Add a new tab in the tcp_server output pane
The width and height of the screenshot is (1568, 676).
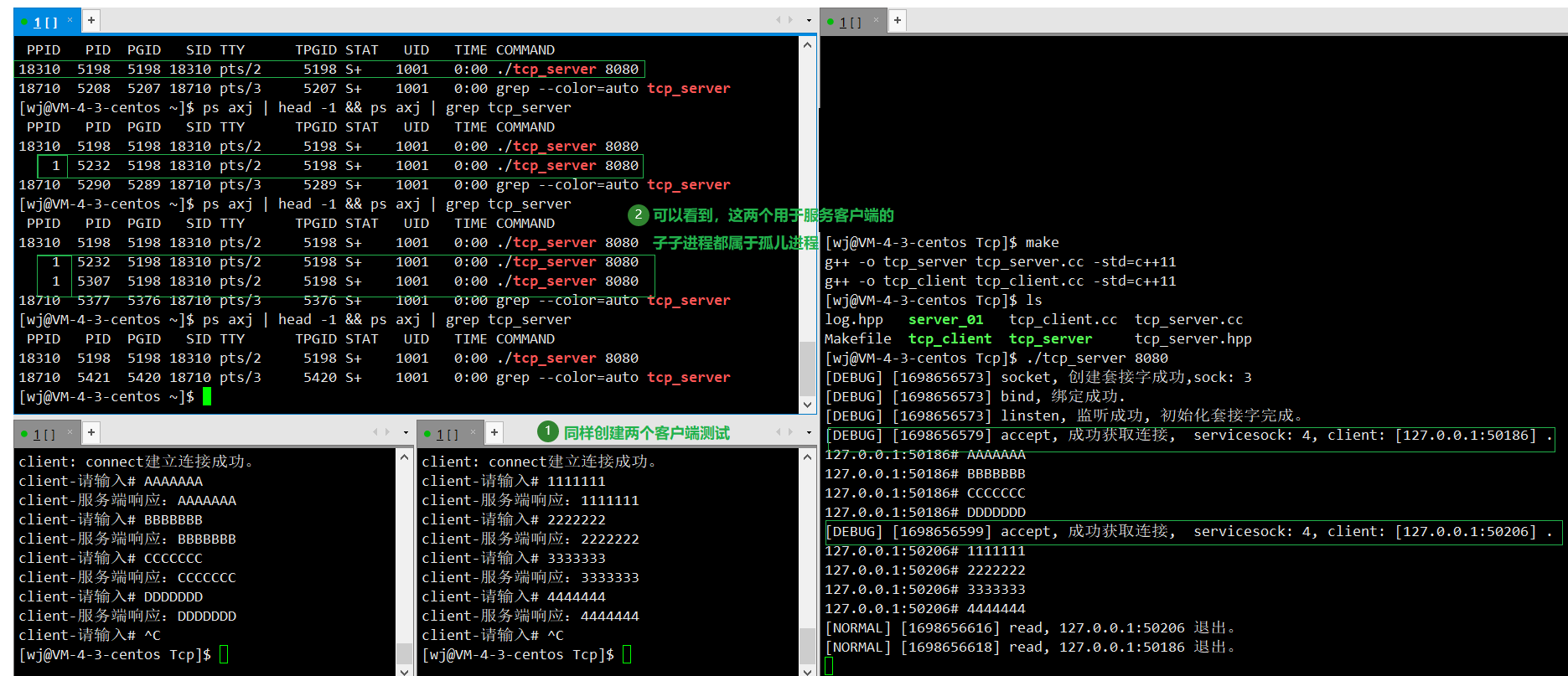click(898, 20)
